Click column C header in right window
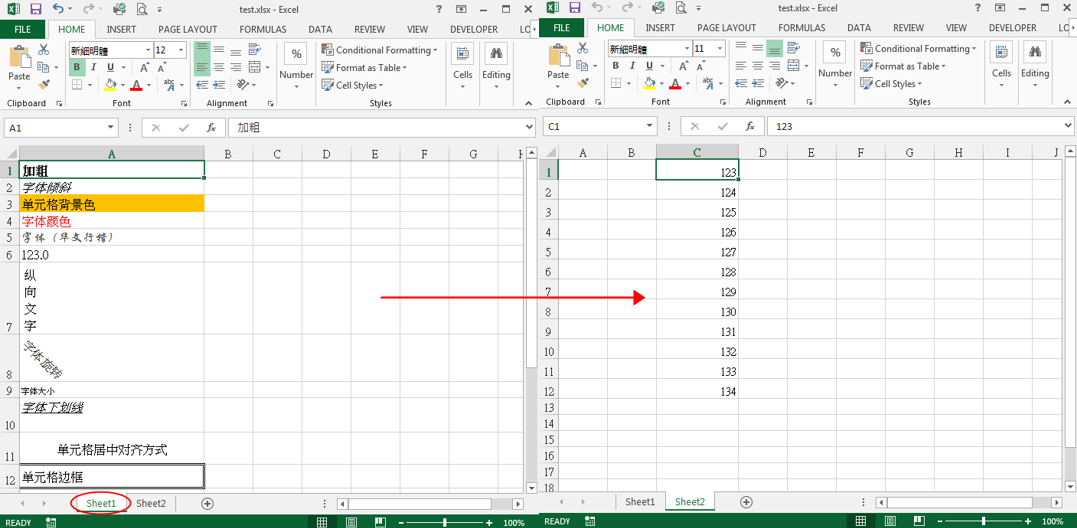 pos(697,152)
